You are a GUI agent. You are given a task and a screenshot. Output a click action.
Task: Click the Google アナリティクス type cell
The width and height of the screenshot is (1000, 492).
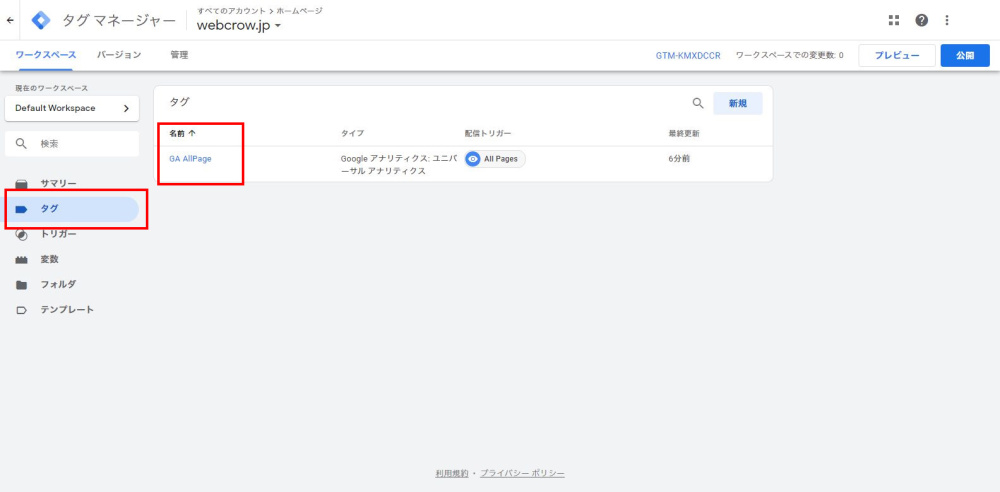click(x=399, y=165)
